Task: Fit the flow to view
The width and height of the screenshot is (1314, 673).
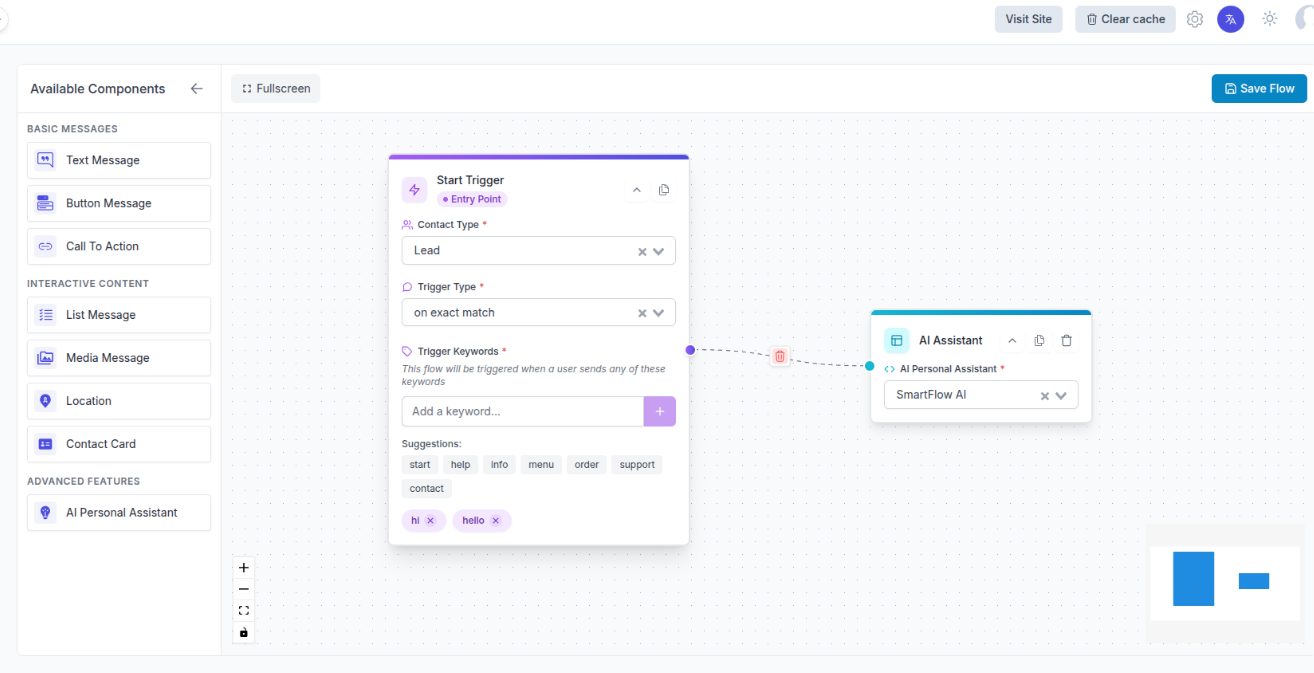Action: coord(243,610)
